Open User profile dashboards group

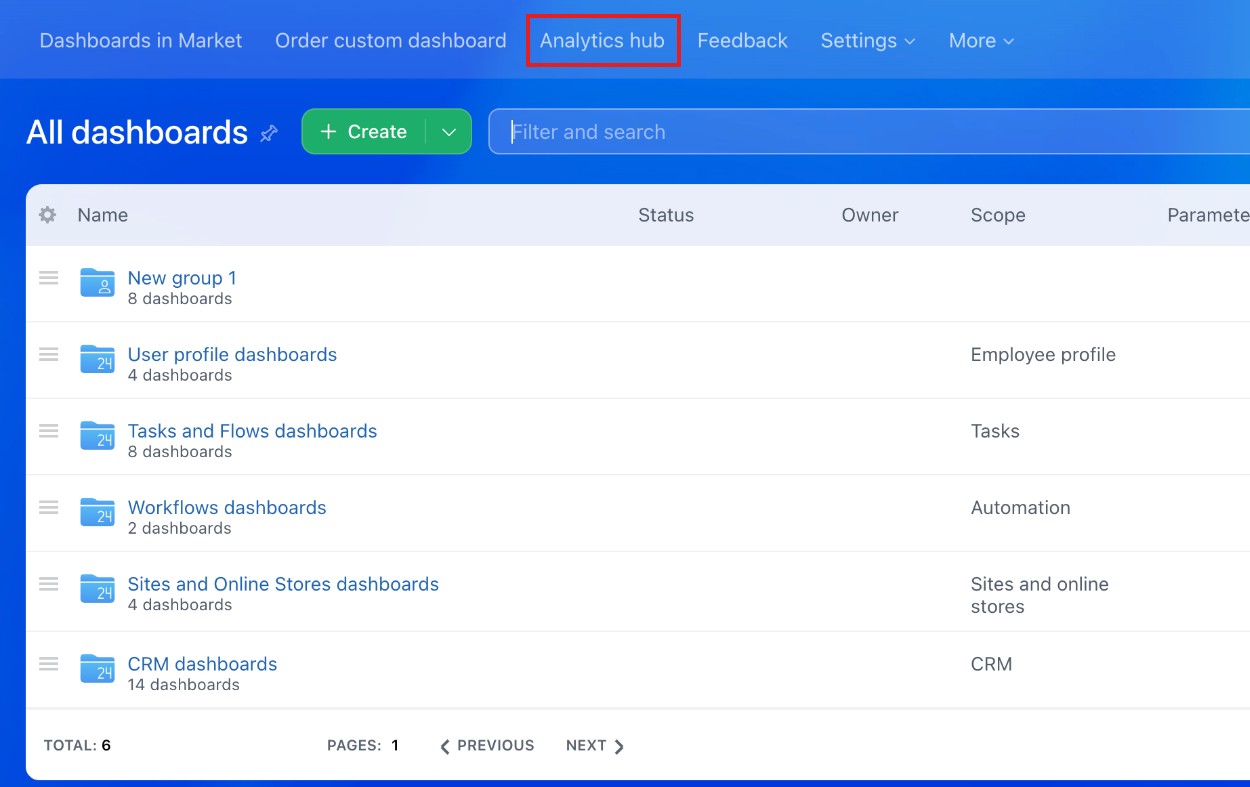click(x=232, y=354)
